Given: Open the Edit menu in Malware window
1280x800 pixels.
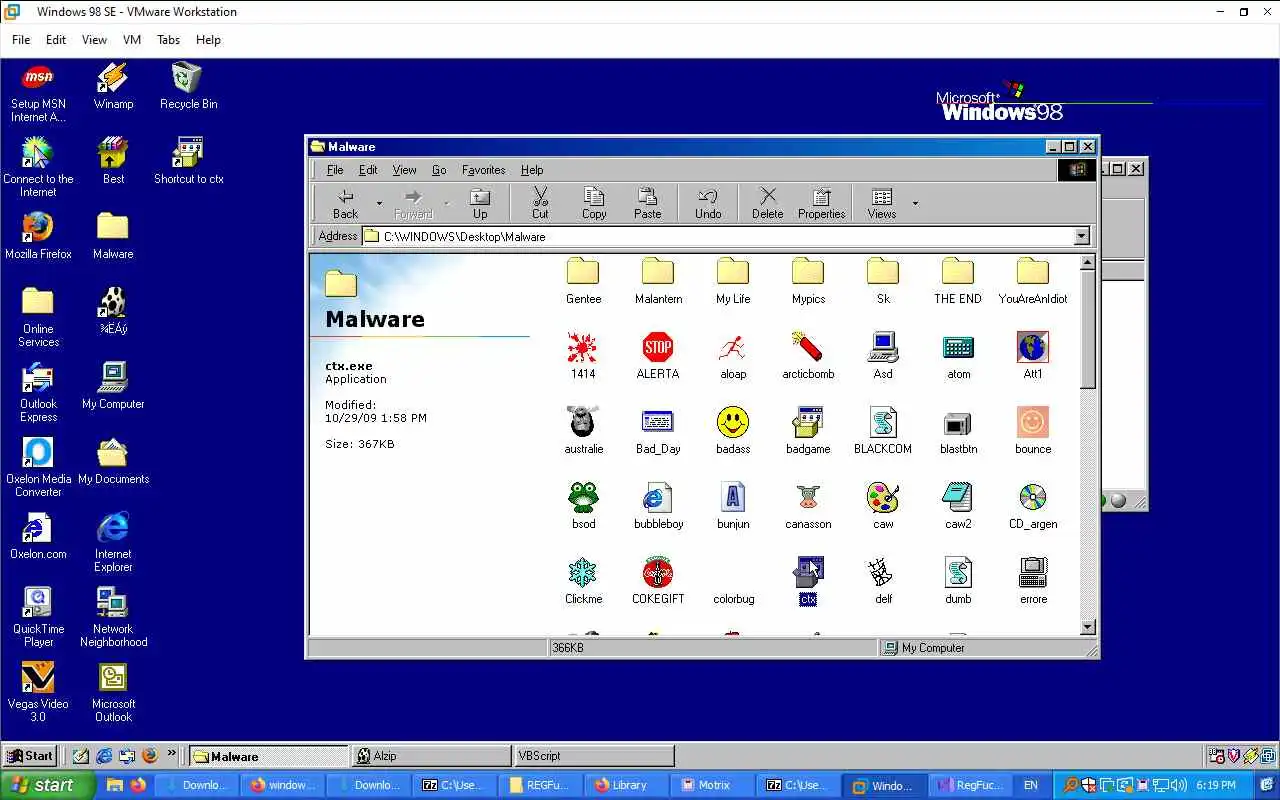Looking at the screenshot, I should (368, 170).
